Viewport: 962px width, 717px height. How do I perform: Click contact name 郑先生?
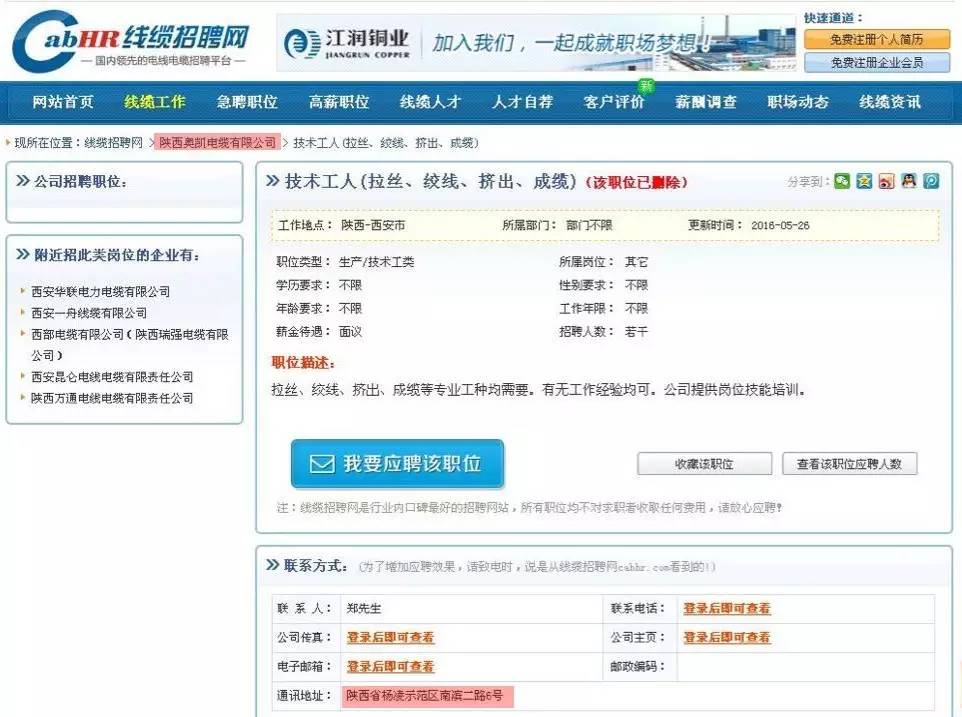click(x=364, y=608)
